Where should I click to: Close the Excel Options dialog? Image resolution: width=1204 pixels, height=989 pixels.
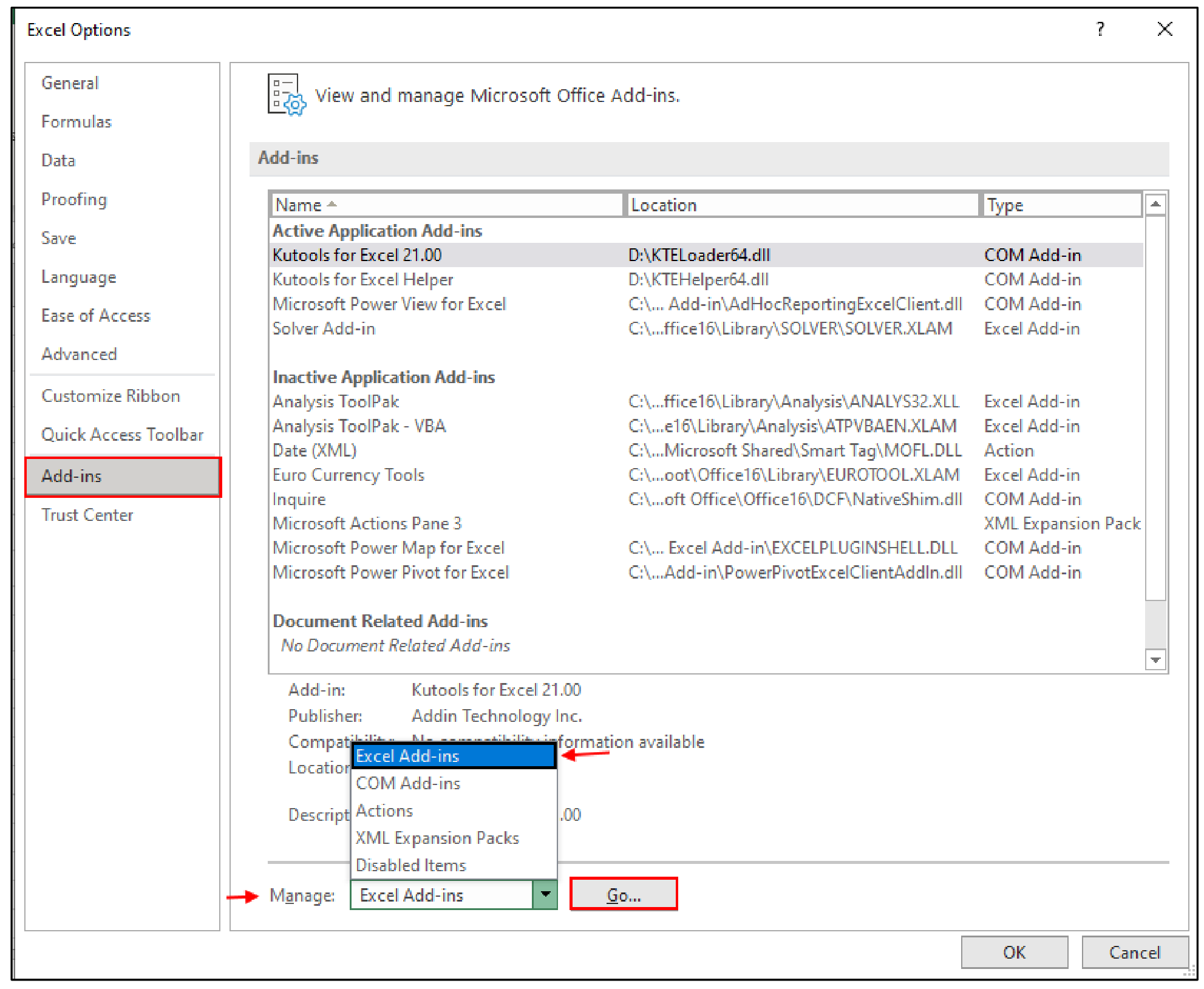[1165, 29]
